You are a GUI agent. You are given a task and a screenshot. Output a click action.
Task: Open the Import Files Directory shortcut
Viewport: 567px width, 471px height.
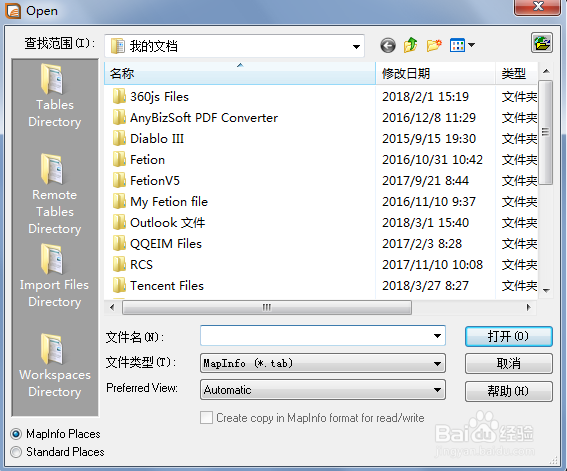pyautogui.click(x=55, y=275)
